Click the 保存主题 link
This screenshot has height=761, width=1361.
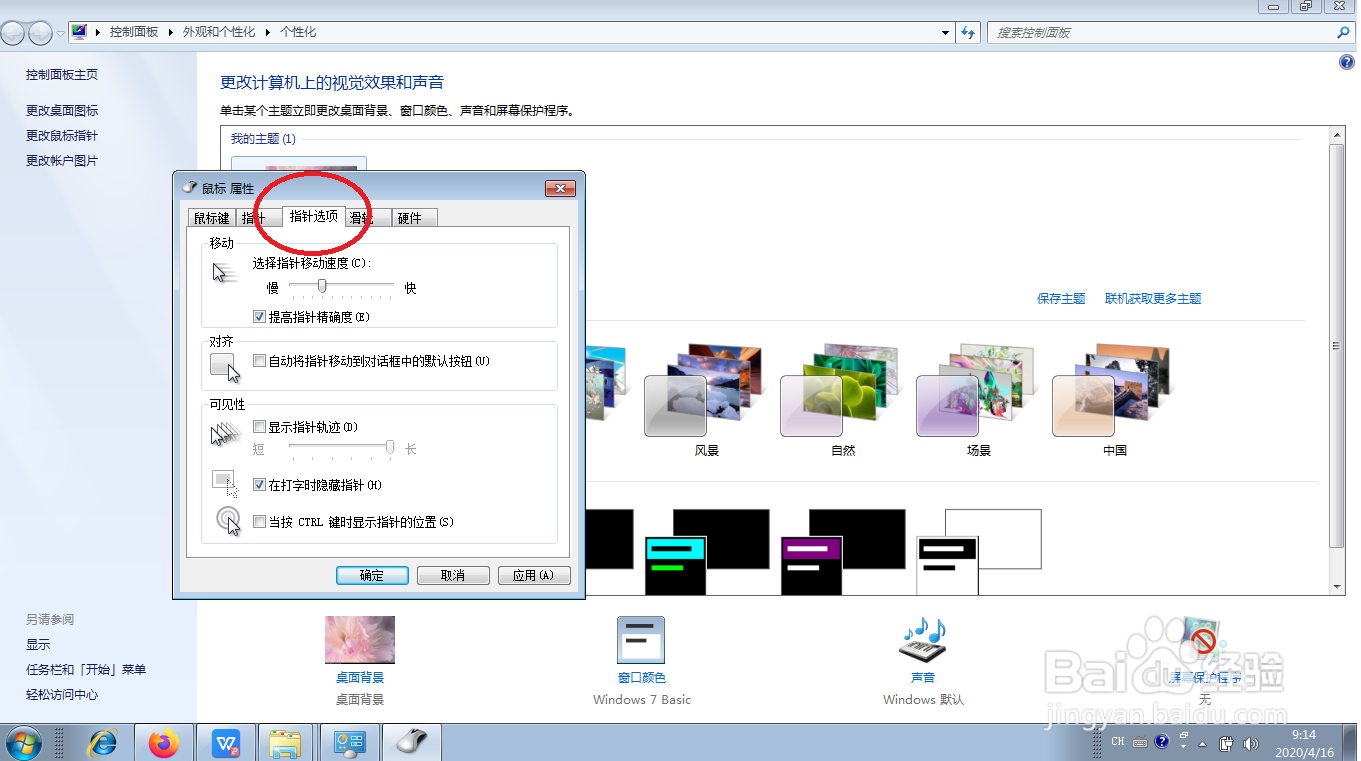1060,297
